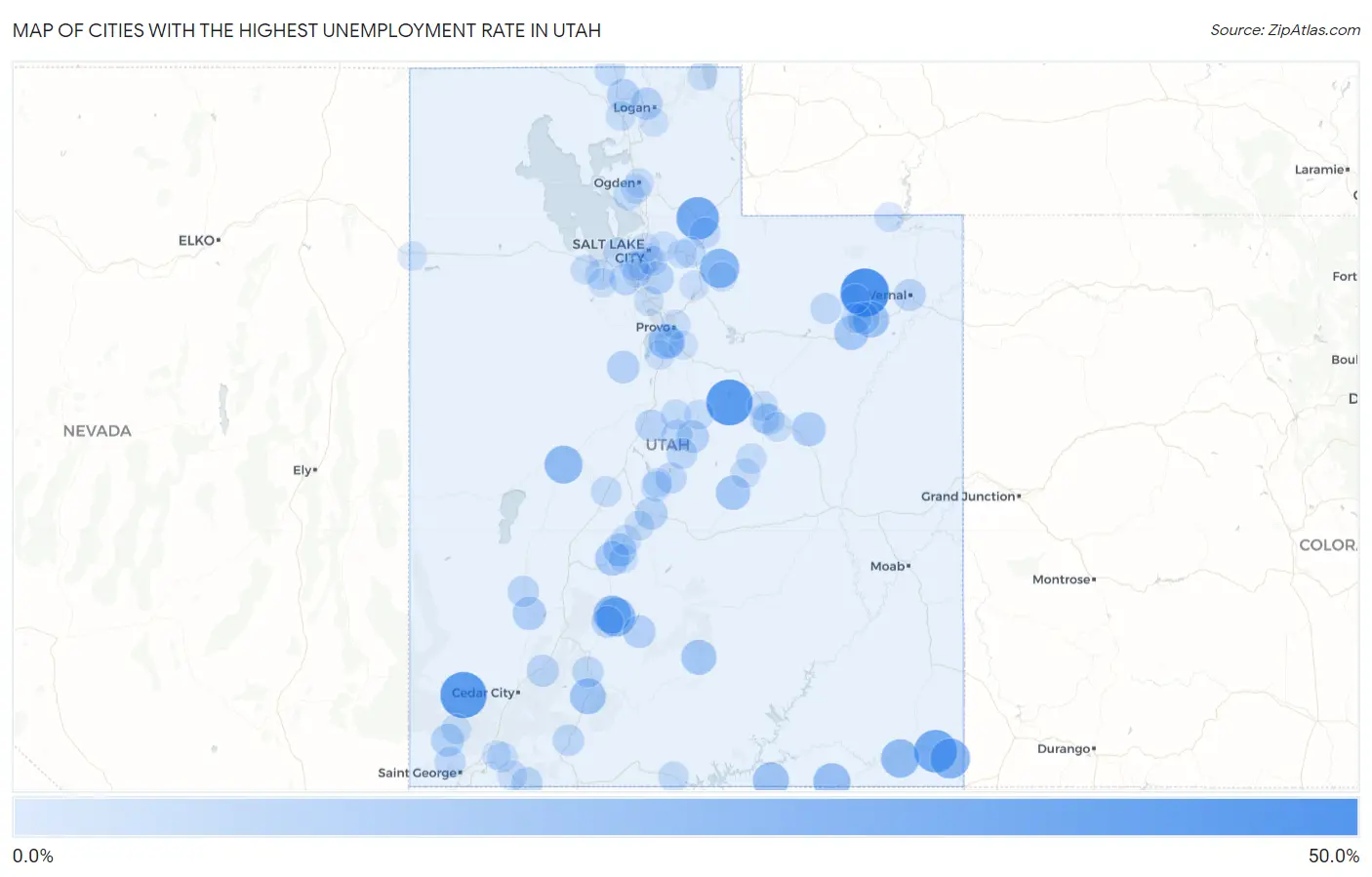Click the NEVADA state label
Screen dimensions: 1372x877
tap(97, 431)
